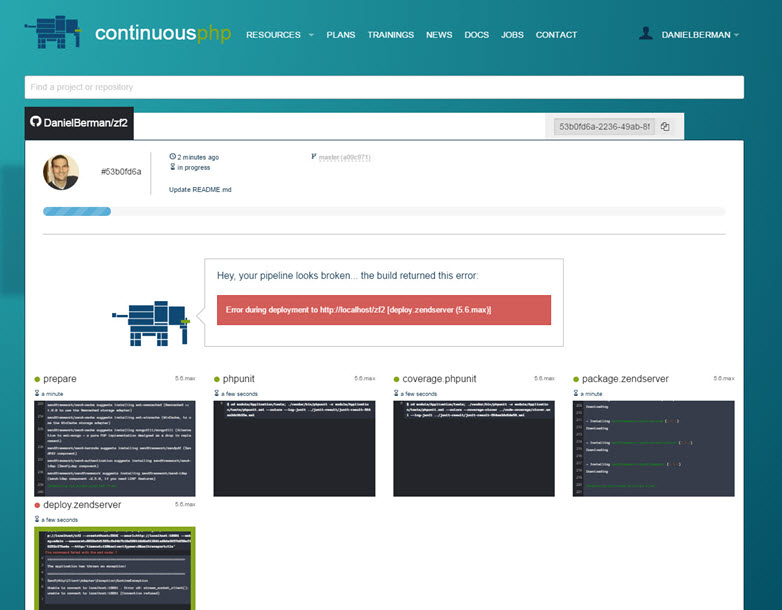
Task: Open the master branch commit link
Action: pyautogui.click(x=344, y=157)
